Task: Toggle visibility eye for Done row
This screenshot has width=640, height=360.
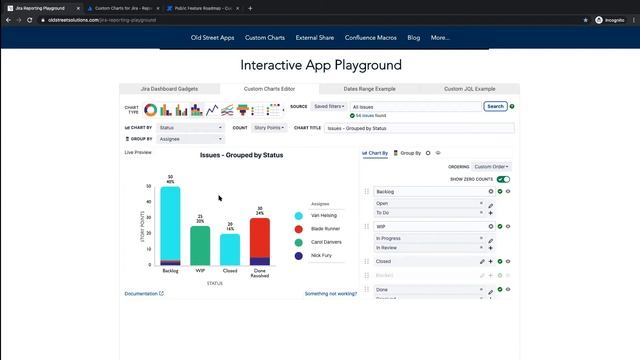Action: coord(508,289)
